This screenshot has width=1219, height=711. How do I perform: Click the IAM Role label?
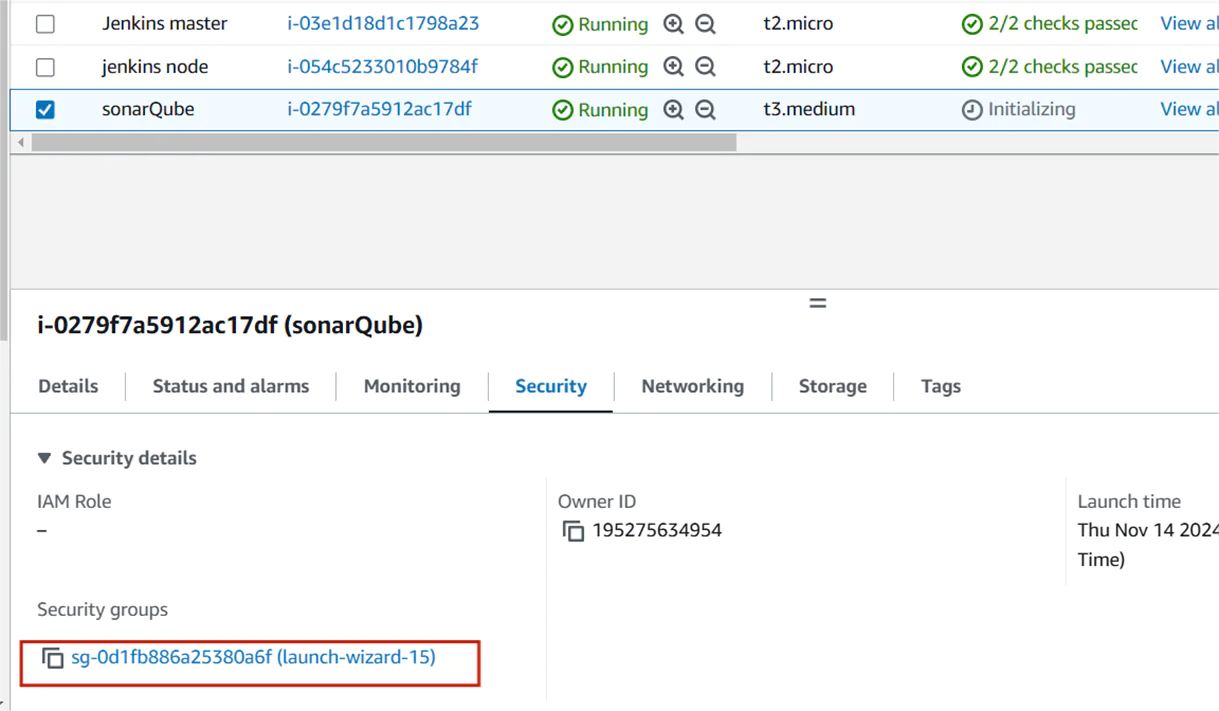[x=74, y=501]
